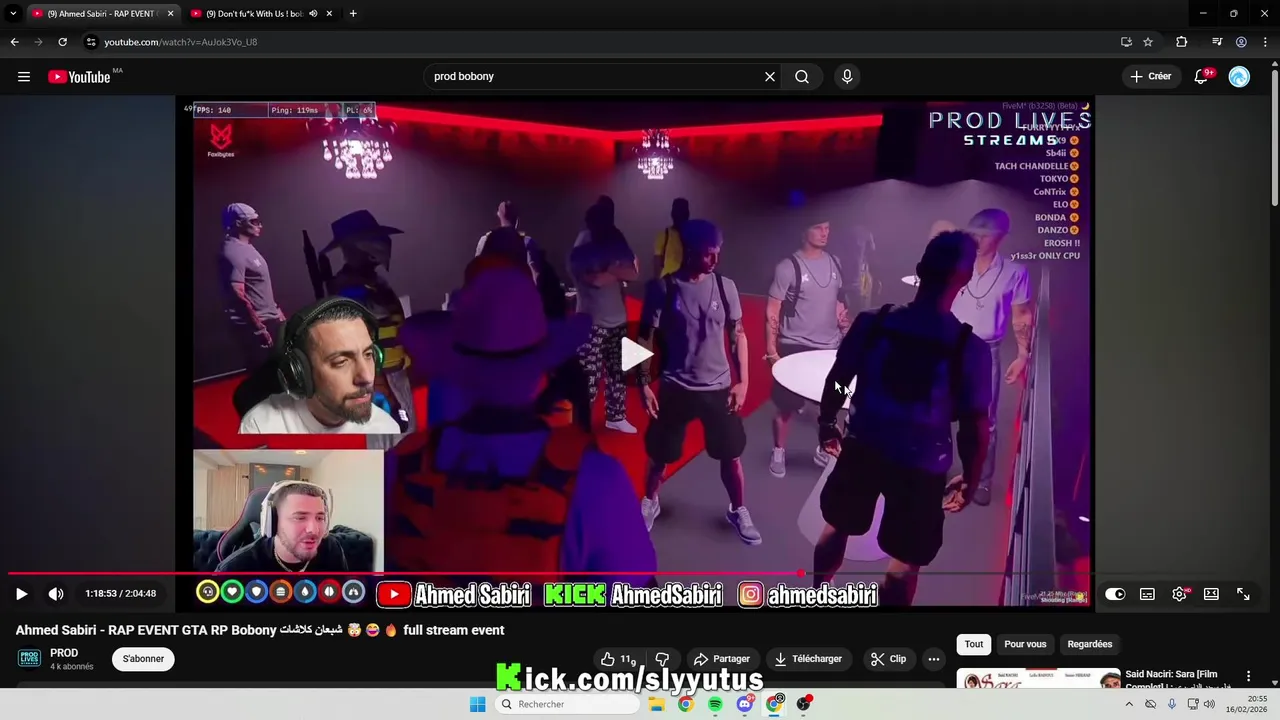Go to the YouTube home logo
This screenshot has width=1280, height=720.
click(79, 77)
